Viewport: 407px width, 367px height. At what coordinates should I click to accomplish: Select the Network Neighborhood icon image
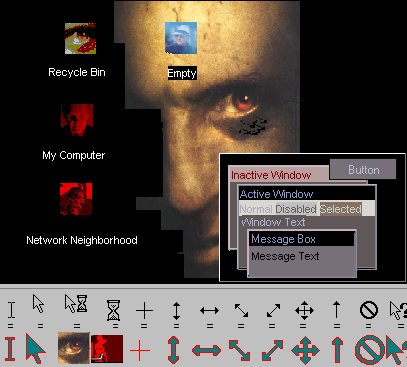click(76, 199)
